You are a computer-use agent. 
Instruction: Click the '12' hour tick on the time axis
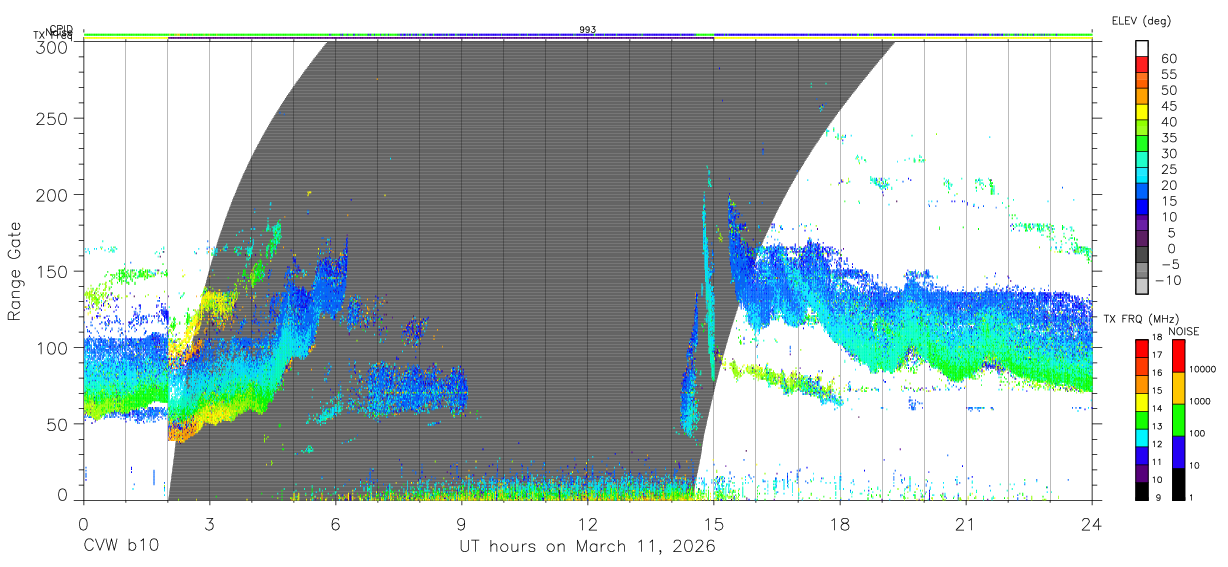click(587, 522)
